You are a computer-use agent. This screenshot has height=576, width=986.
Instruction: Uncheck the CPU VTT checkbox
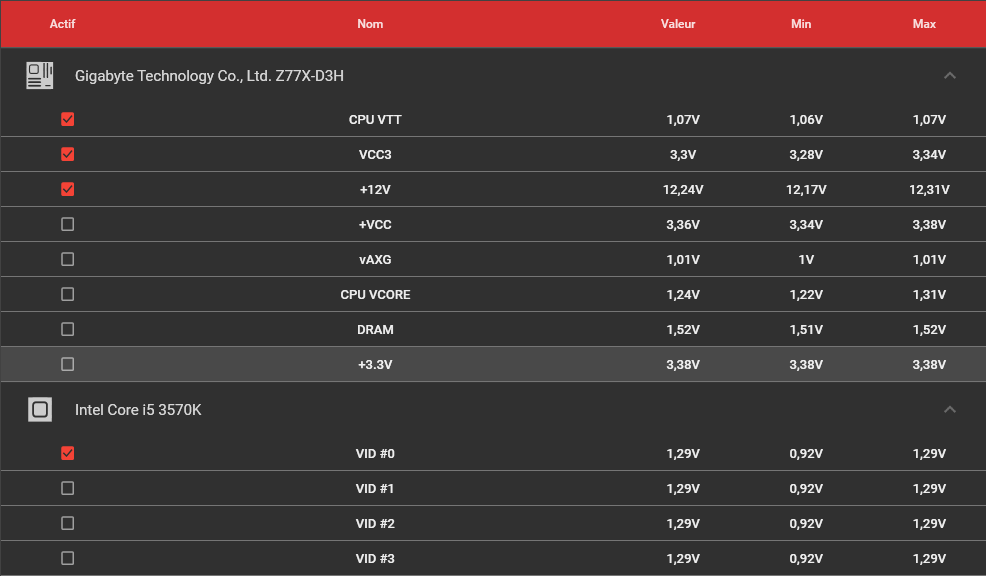point(67,119)
